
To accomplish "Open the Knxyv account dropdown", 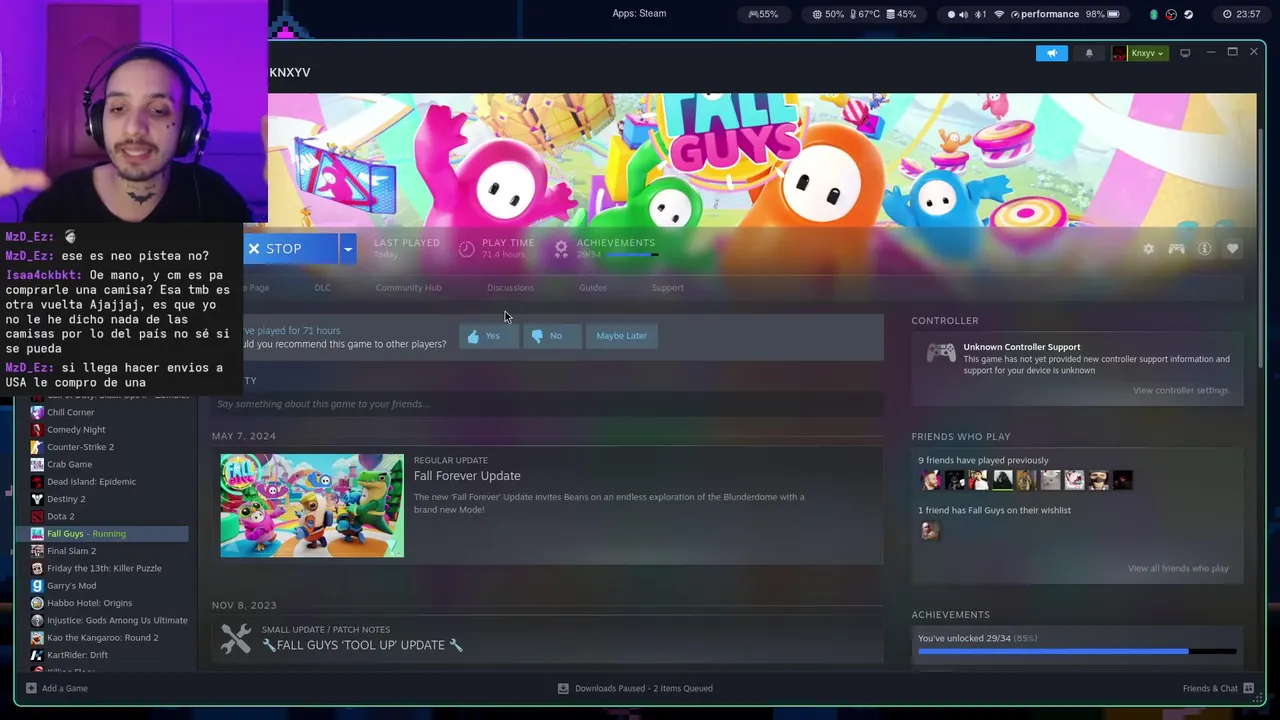I will (1139, 53).
